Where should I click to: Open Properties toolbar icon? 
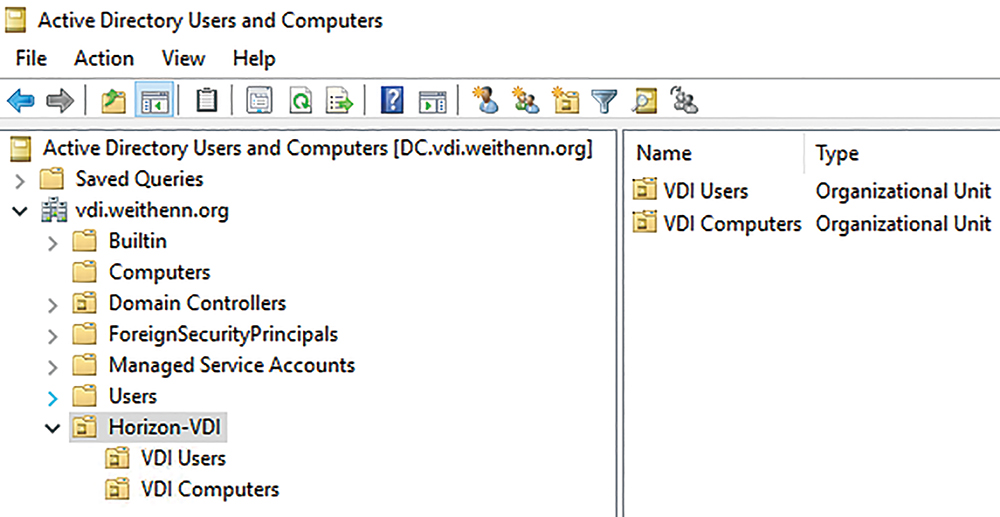coord(259,101)
